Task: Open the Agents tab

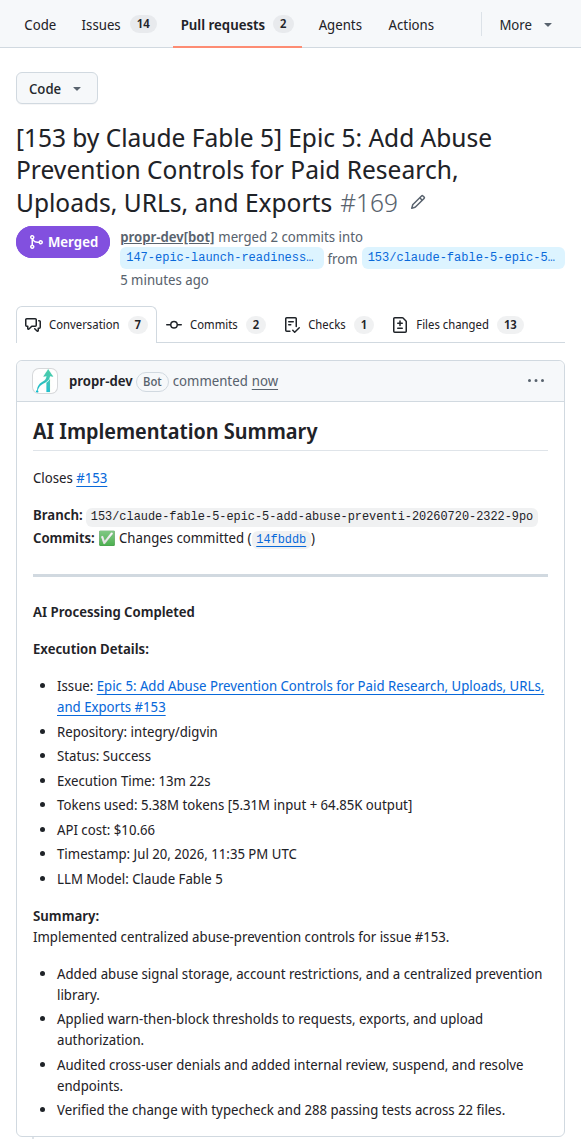Action: pos(340,25)
